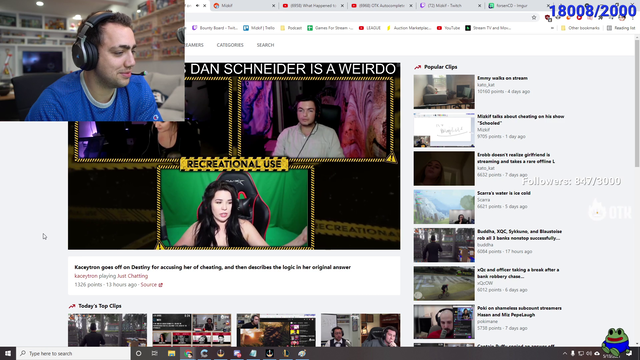Close the Mizkif Reddit tab
The height and width of the screenshot is (360, 640).
[x=273, y=6]
